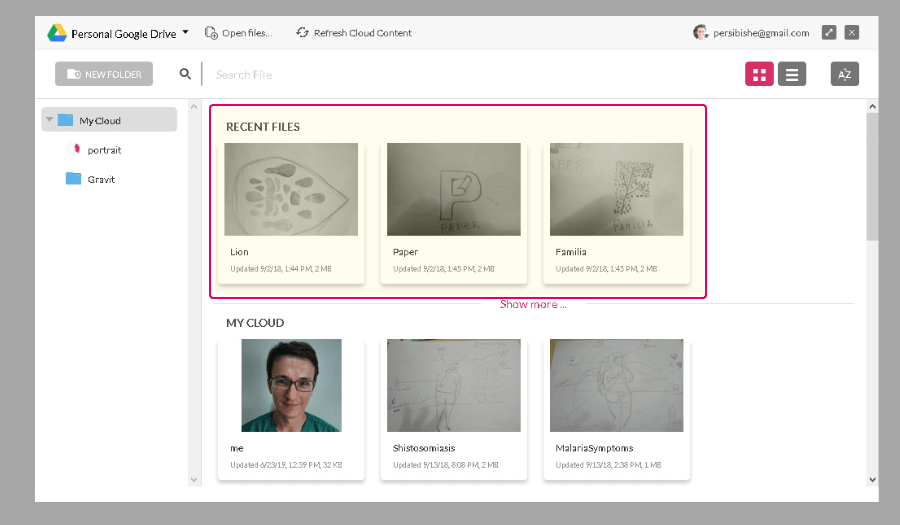Image resolution: width=900 pixels, height=525 pixels.
Task: Click the Gravit folder icon
Action: pyautogui.click(x=73, y=178)
